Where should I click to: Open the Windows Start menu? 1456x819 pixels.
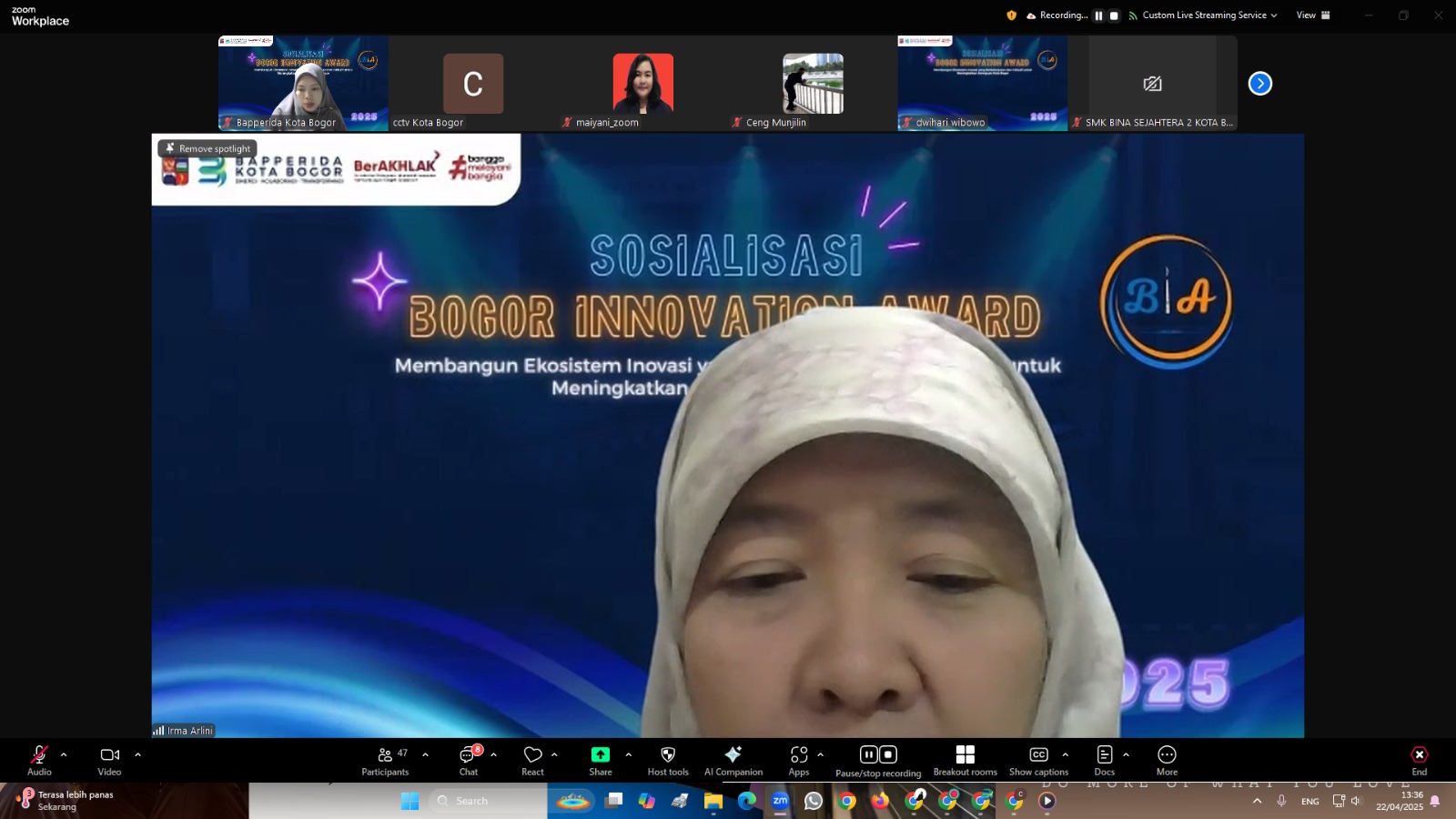tap(409, 801)
